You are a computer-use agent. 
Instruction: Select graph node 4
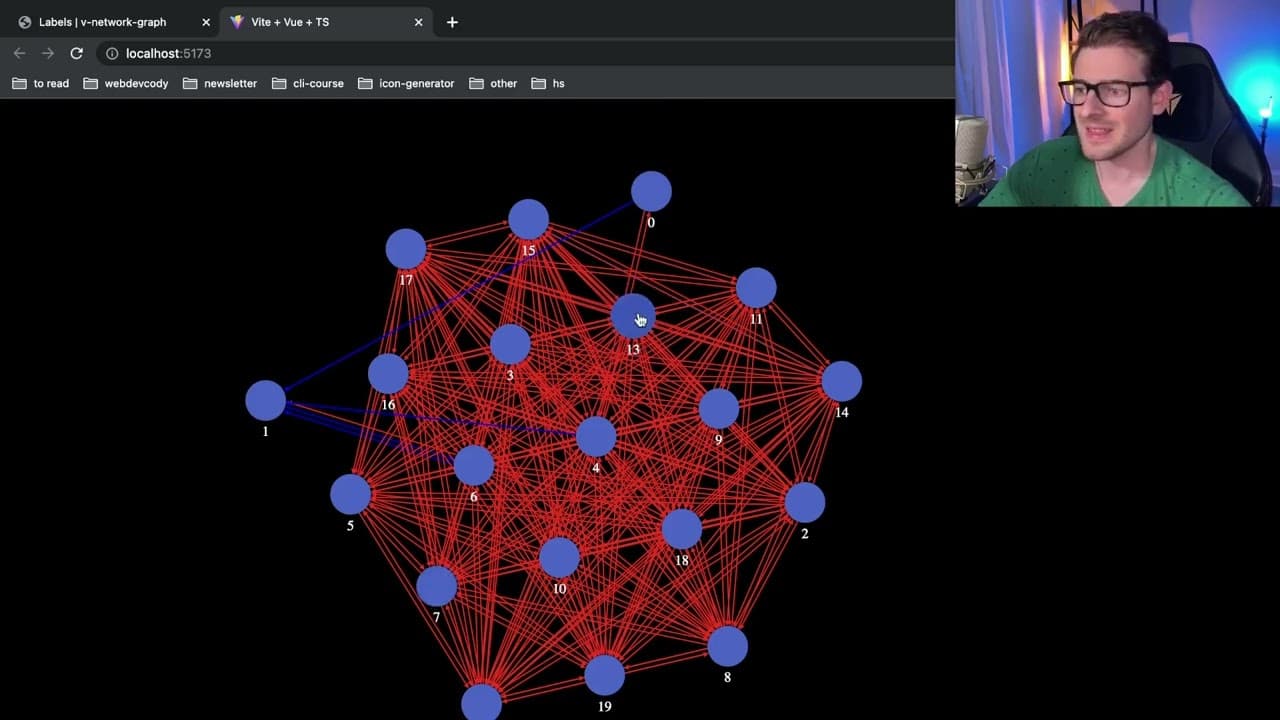(596, 436)
